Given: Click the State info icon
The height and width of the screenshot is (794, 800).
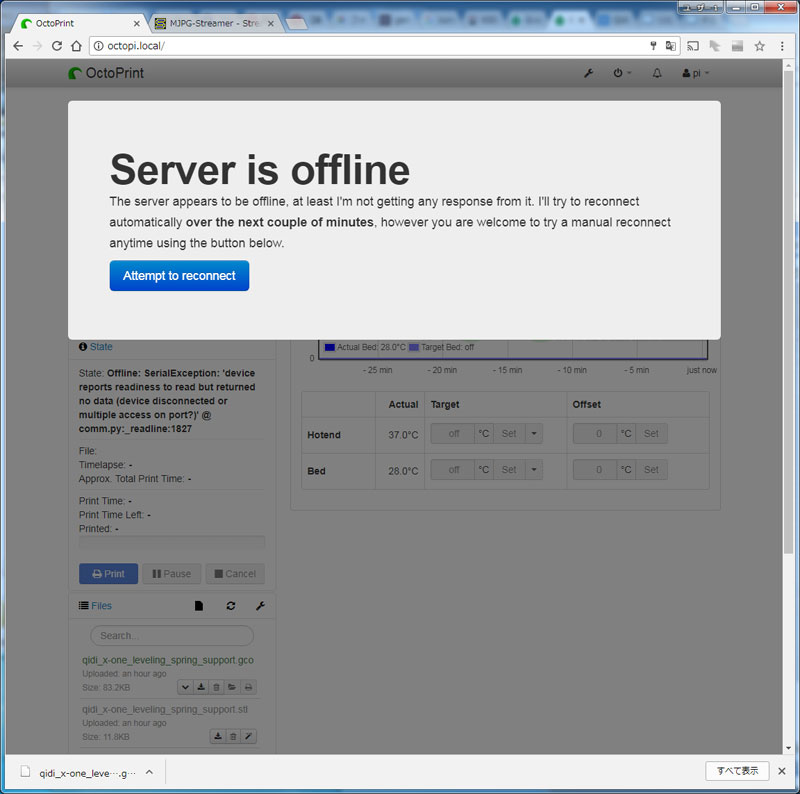Looking at the screenshot, I should point(83,346).
